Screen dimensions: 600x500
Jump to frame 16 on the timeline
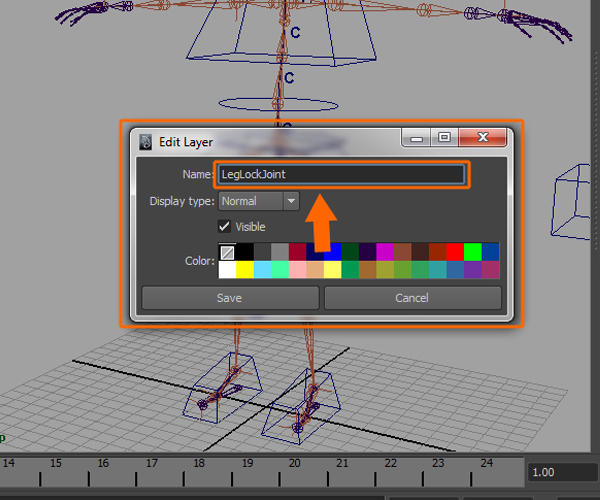click(x=103, y=463)
